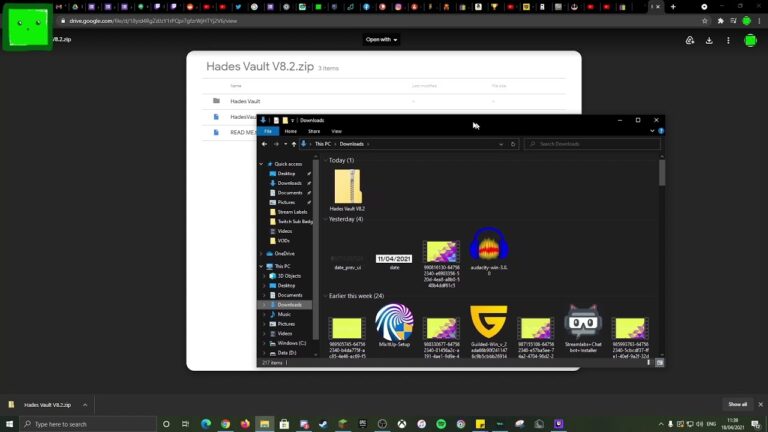Close the Chrome download bar

pyautogui.click(x=761, y=405)
